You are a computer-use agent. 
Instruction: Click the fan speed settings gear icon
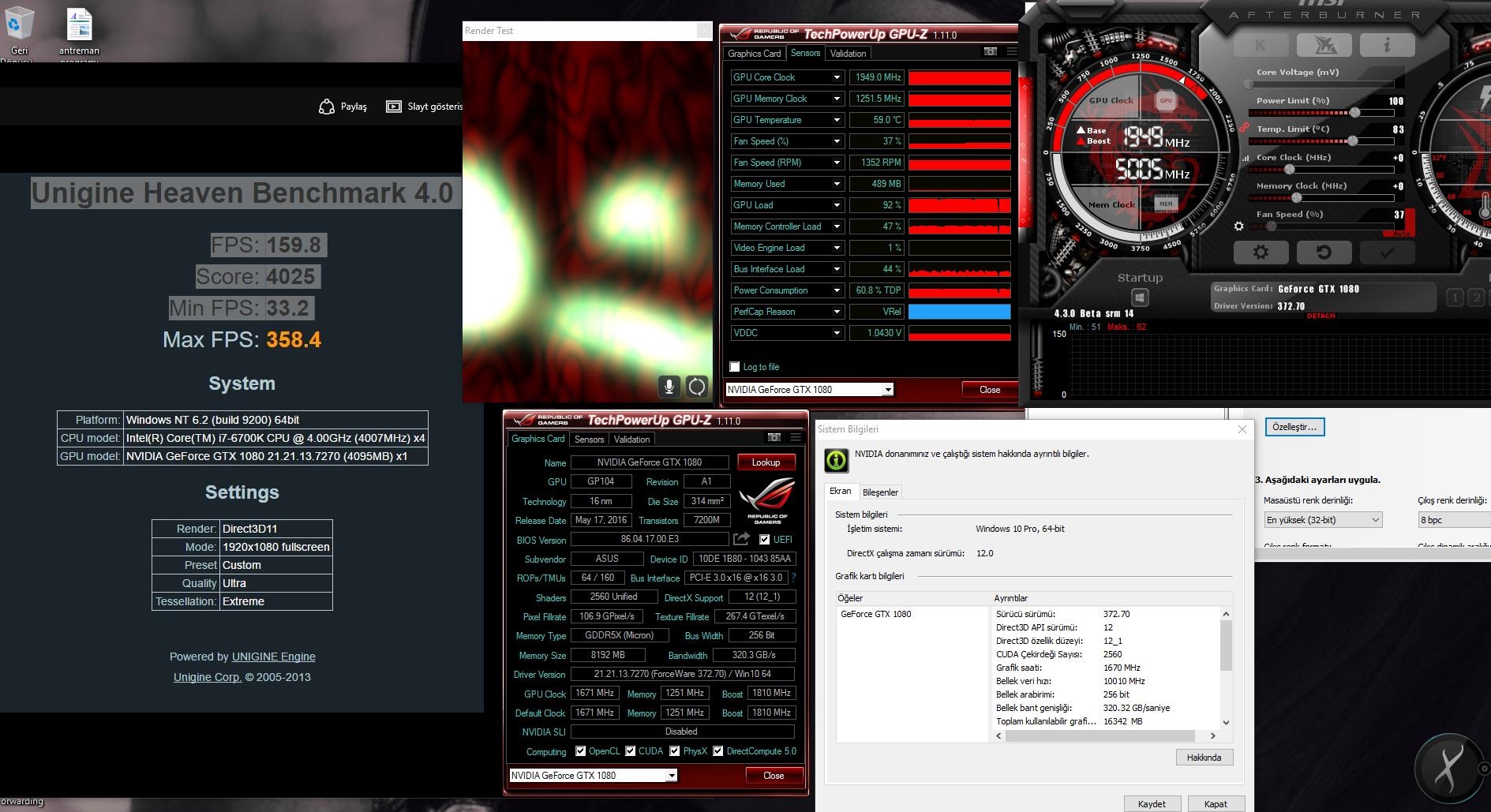tap(1238, 226)
